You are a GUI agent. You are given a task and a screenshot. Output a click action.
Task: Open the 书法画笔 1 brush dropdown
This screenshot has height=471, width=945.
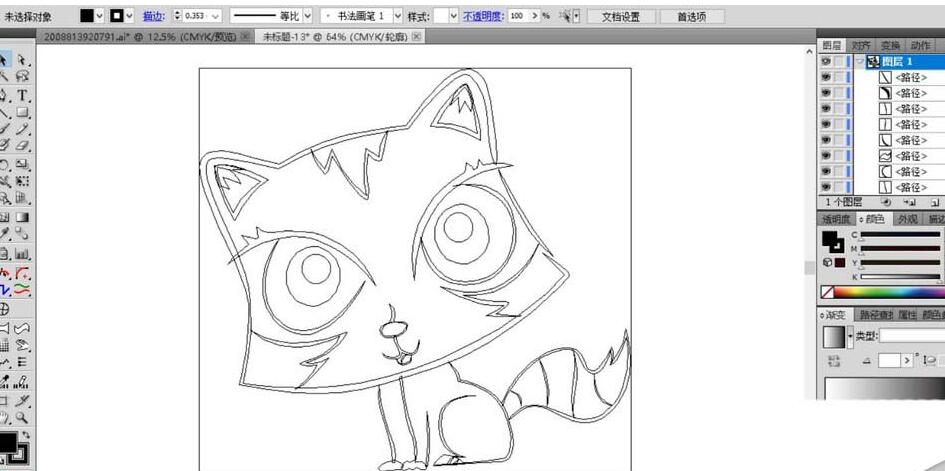(x=398, y=16)
